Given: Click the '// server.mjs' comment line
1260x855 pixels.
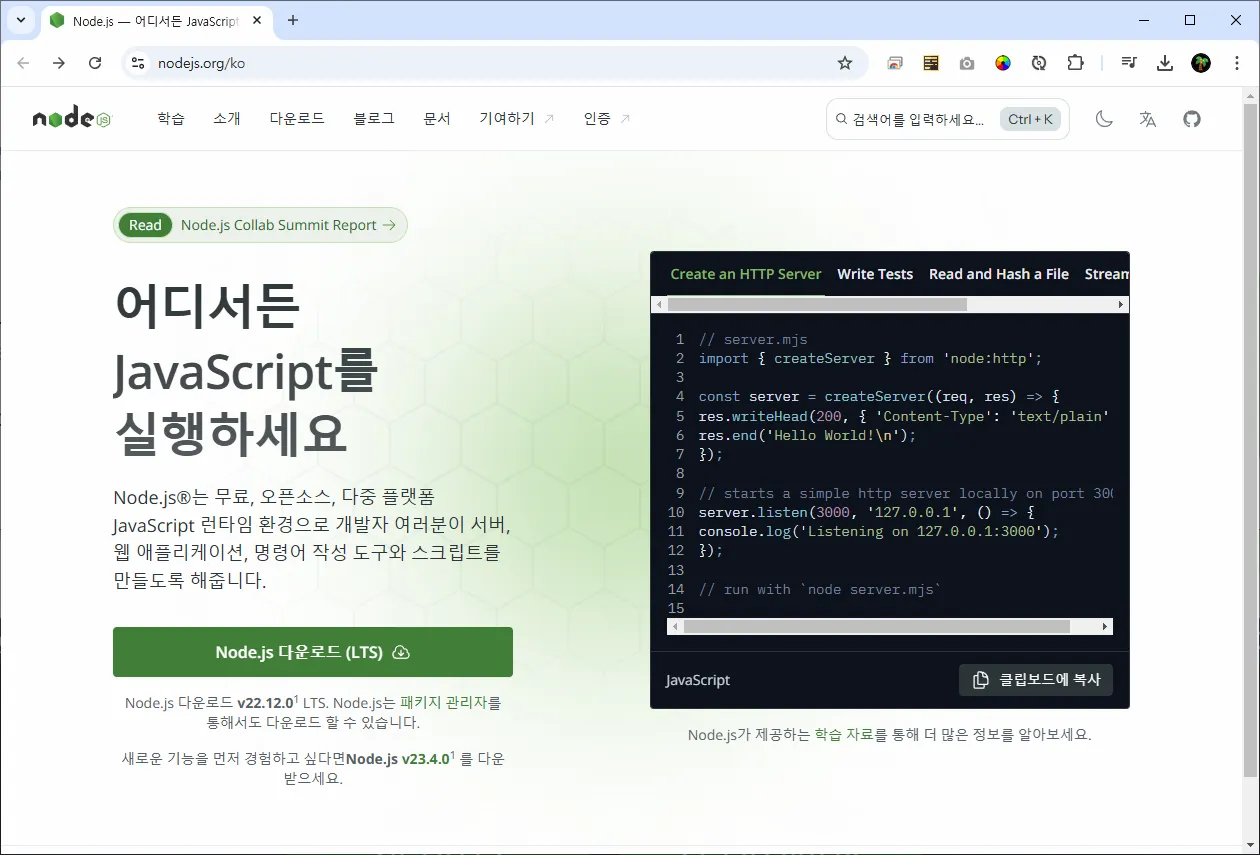Looking at the screenshot, I should click(x=753, y=339).
